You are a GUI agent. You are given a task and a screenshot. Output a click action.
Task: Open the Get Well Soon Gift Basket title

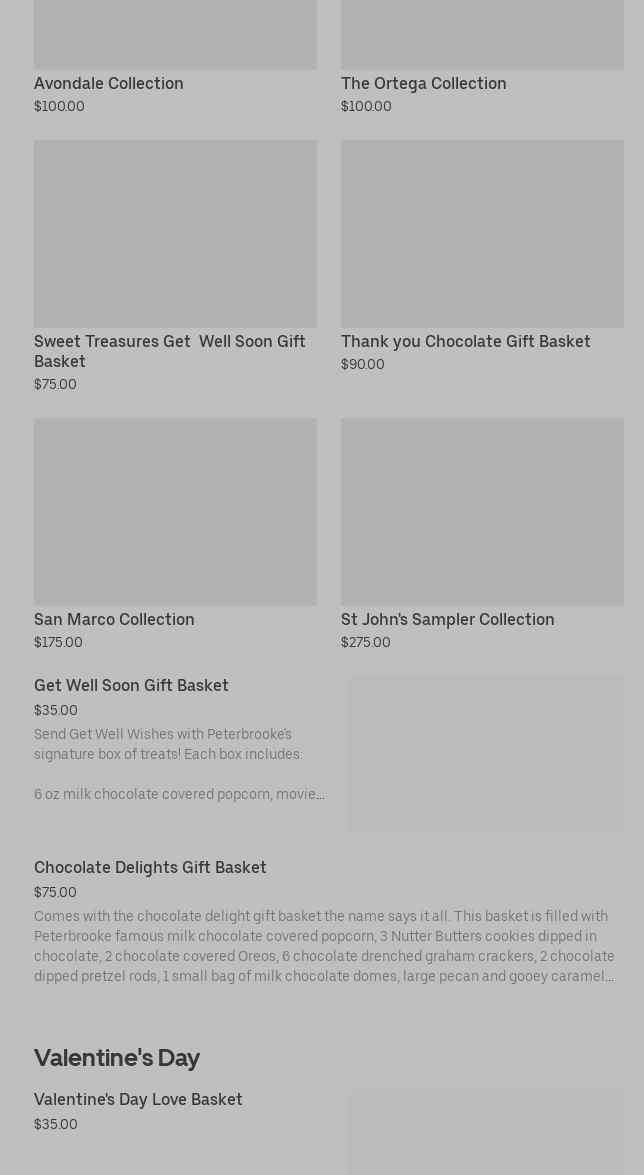(131, 686)
